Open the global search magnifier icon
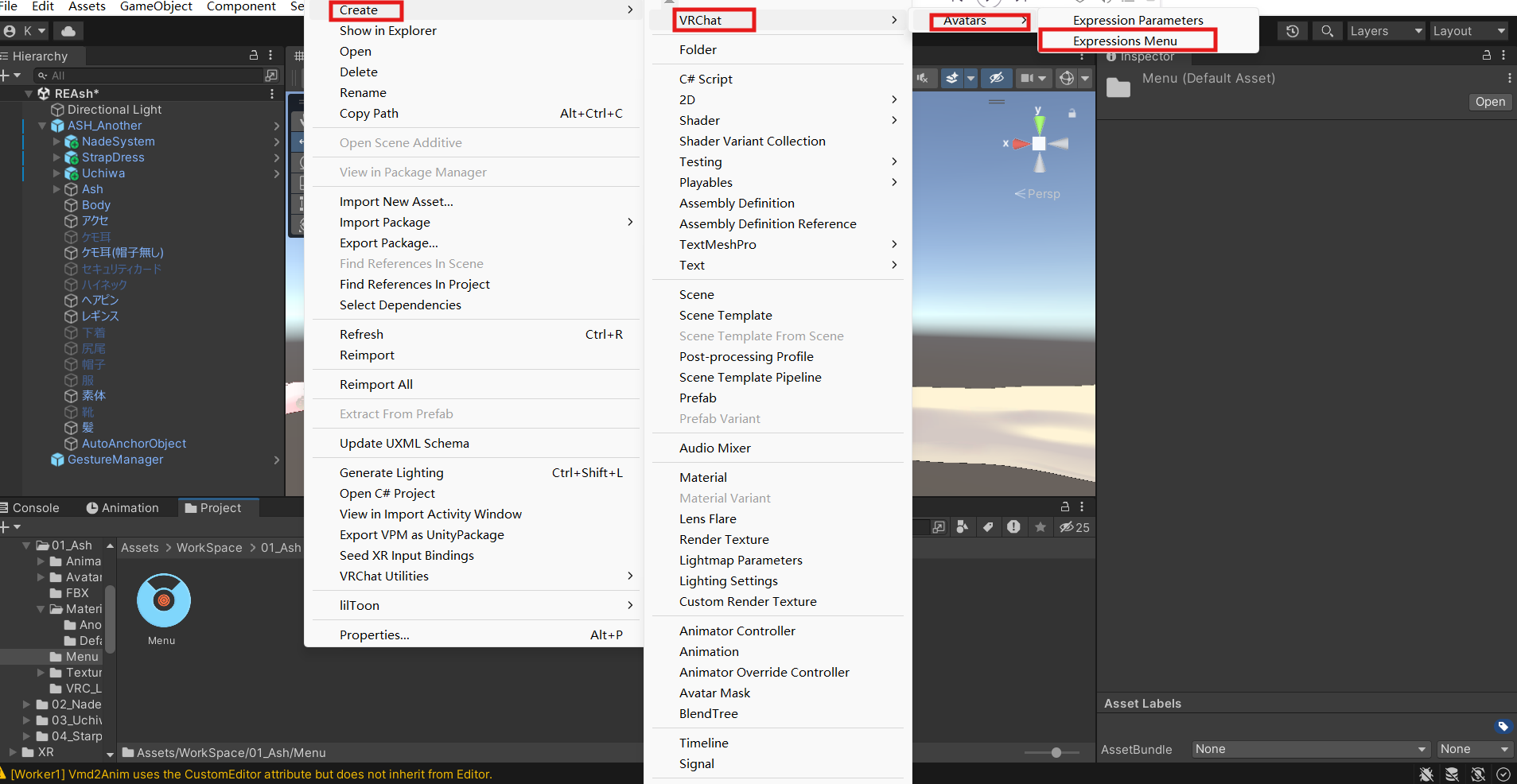This screenshot has width=1517, height=784. 1327,31
